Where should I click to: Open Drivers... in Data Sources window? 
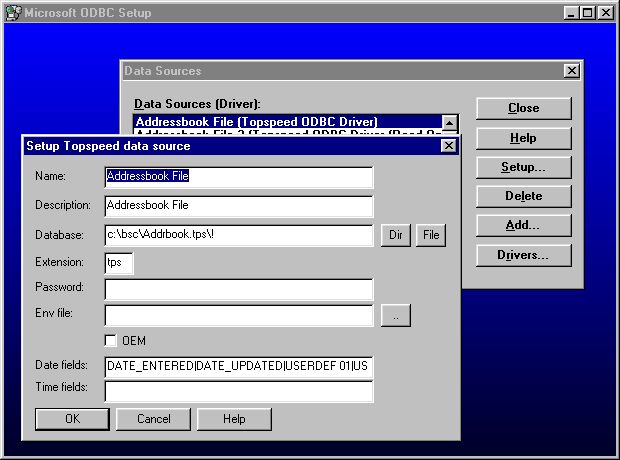[524, 255]
